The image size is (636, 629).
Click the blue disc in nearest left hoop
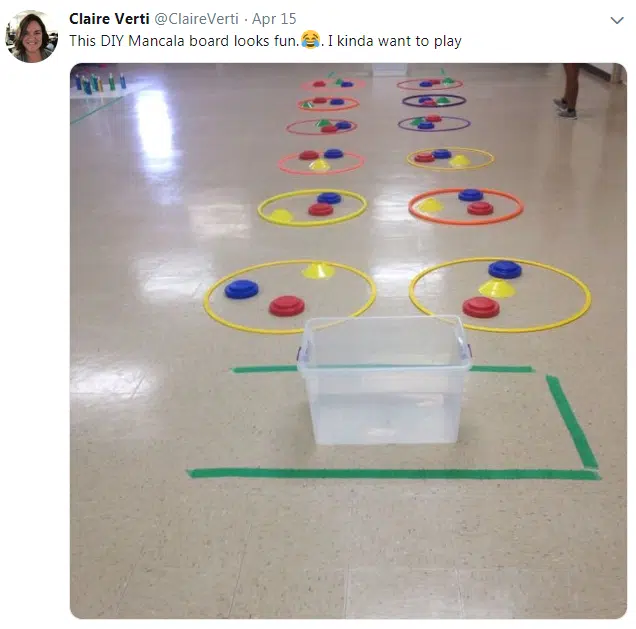[241, 289]
